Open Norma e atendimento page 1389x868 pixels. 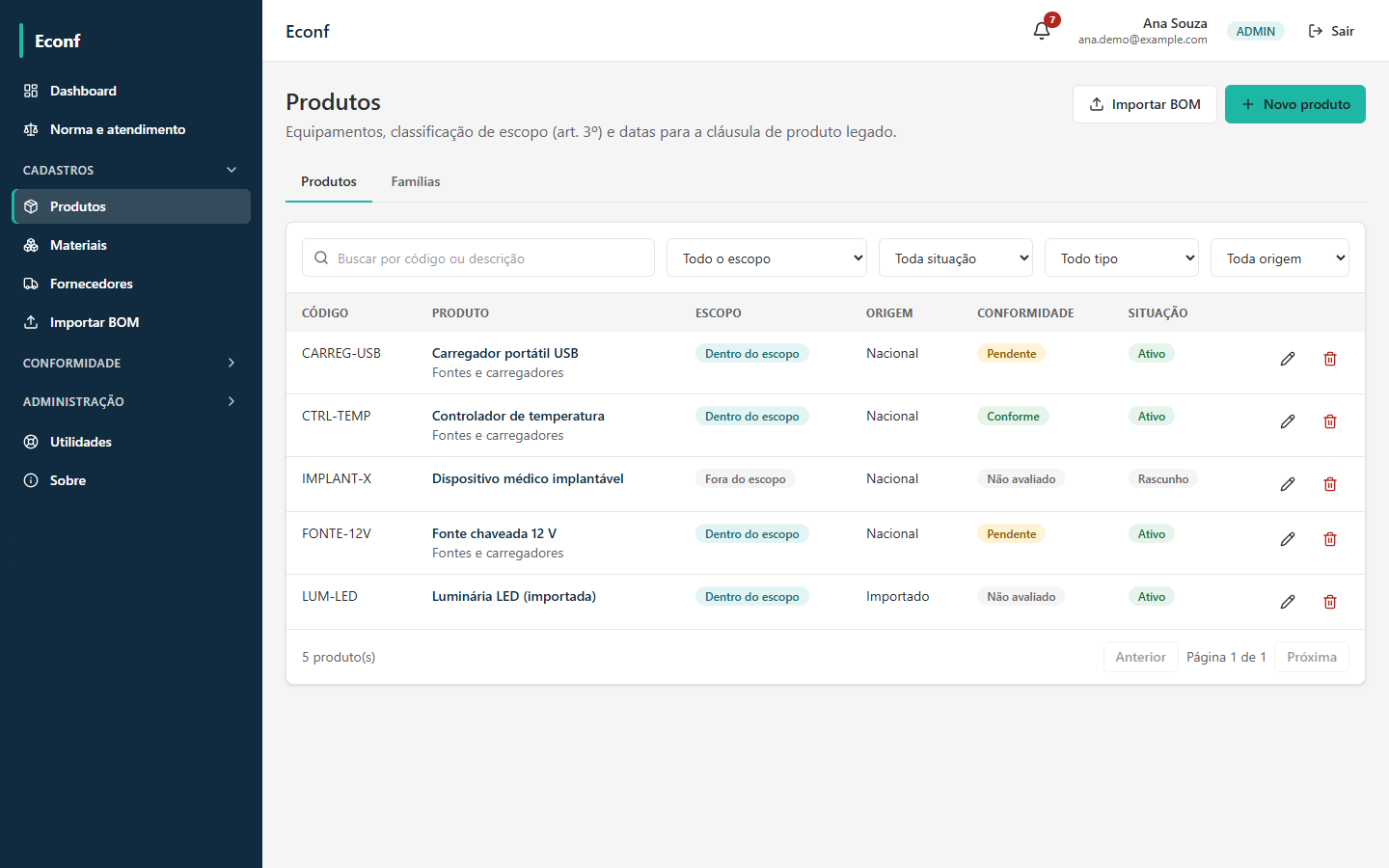[131, 129]
